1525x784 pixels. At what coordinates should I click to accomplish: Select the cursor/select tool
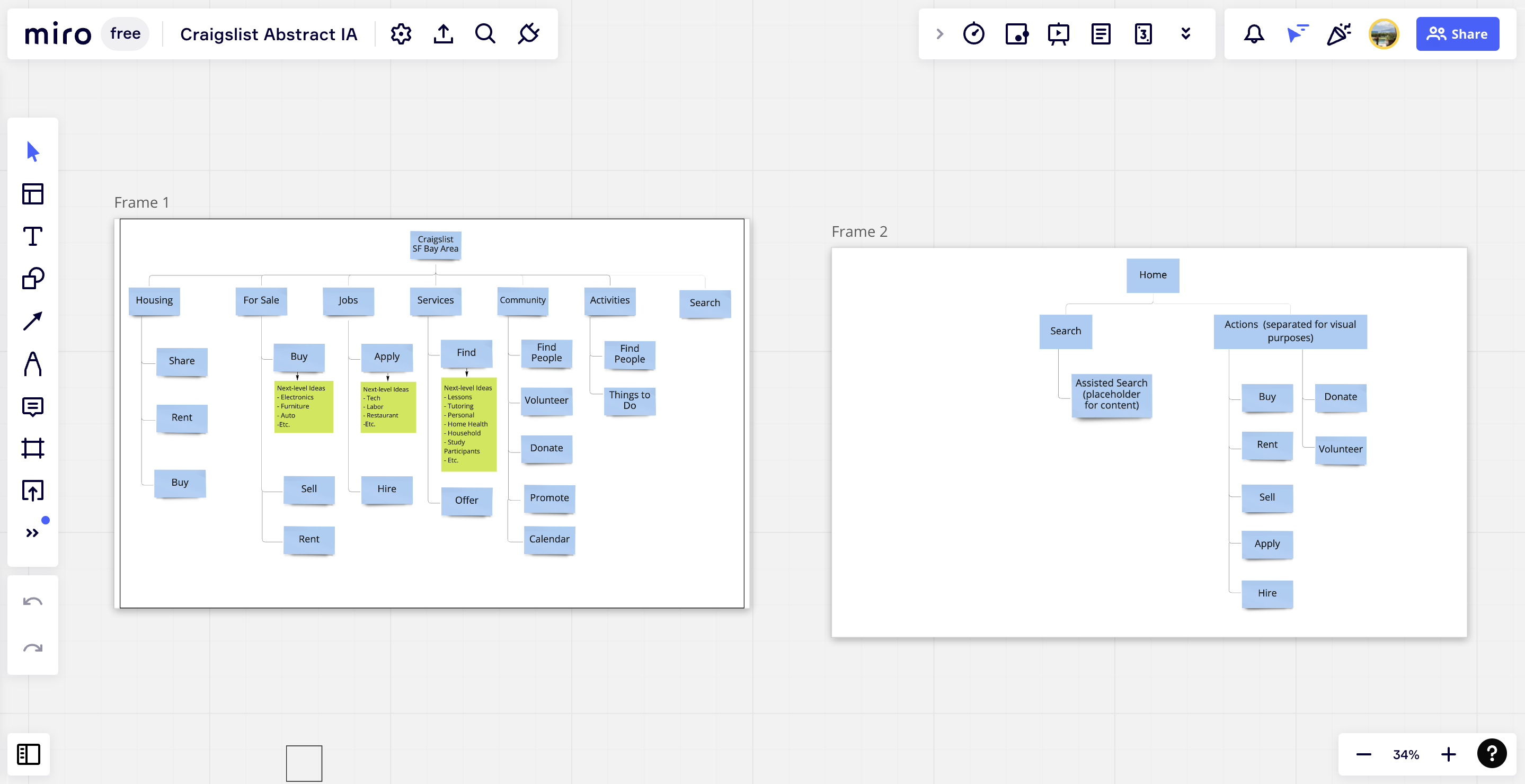tap(32, 152)
